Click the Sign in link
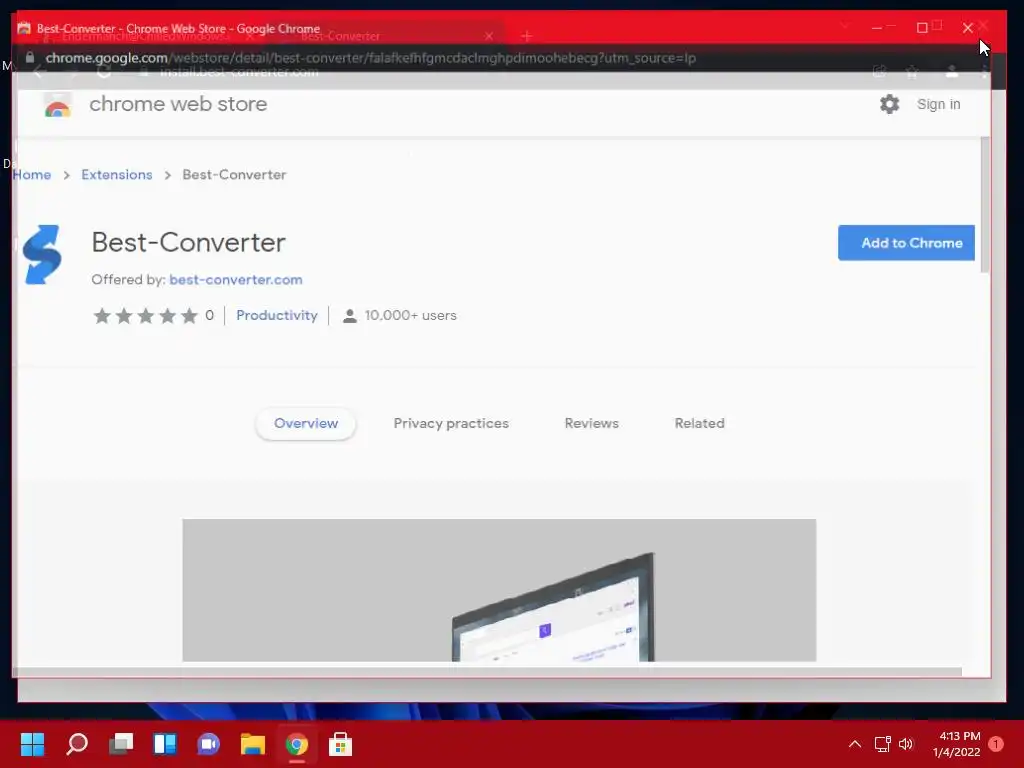This screenshot has width=1024, height=768. tap(938, 104)
